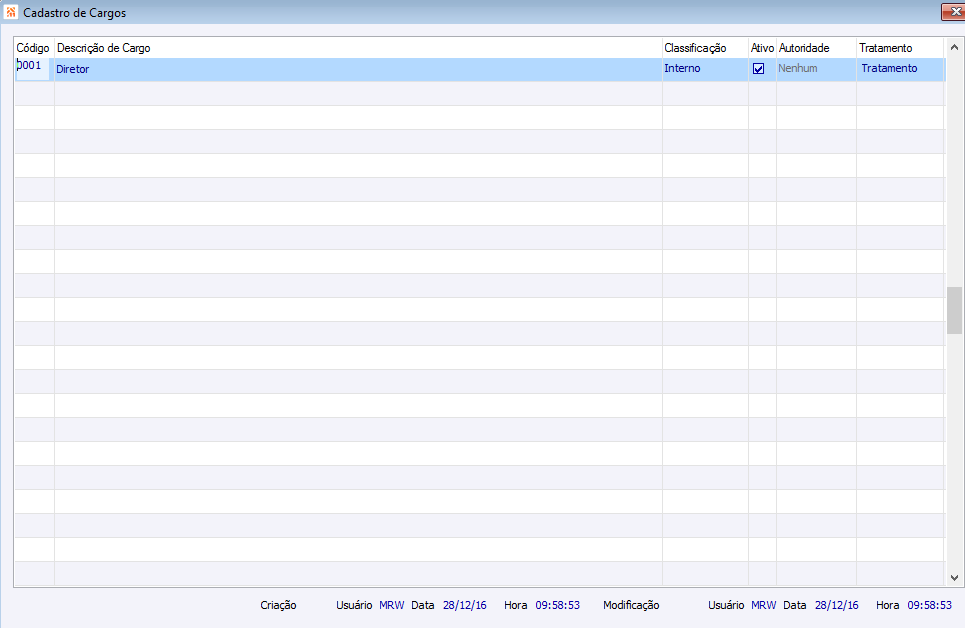This screenshot has width=965, height=628.
Task: Click the modification date 28/12/16
Action: (836, 605)
